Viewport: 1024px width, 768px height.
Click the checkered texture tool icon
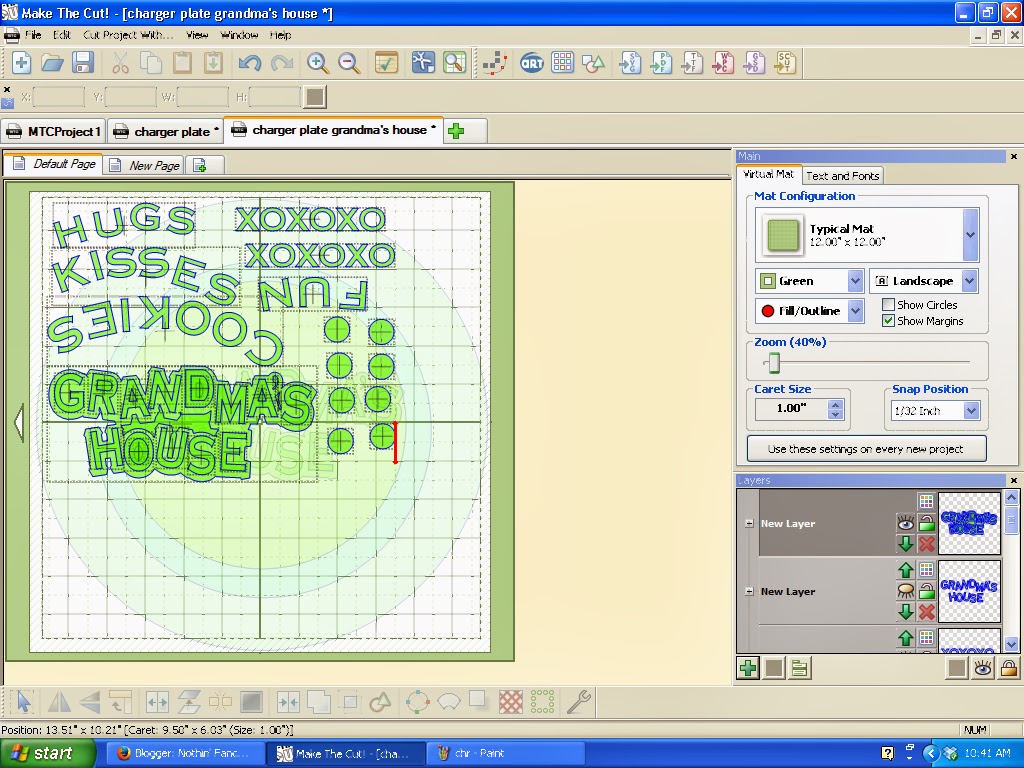[x=511, y=702]
